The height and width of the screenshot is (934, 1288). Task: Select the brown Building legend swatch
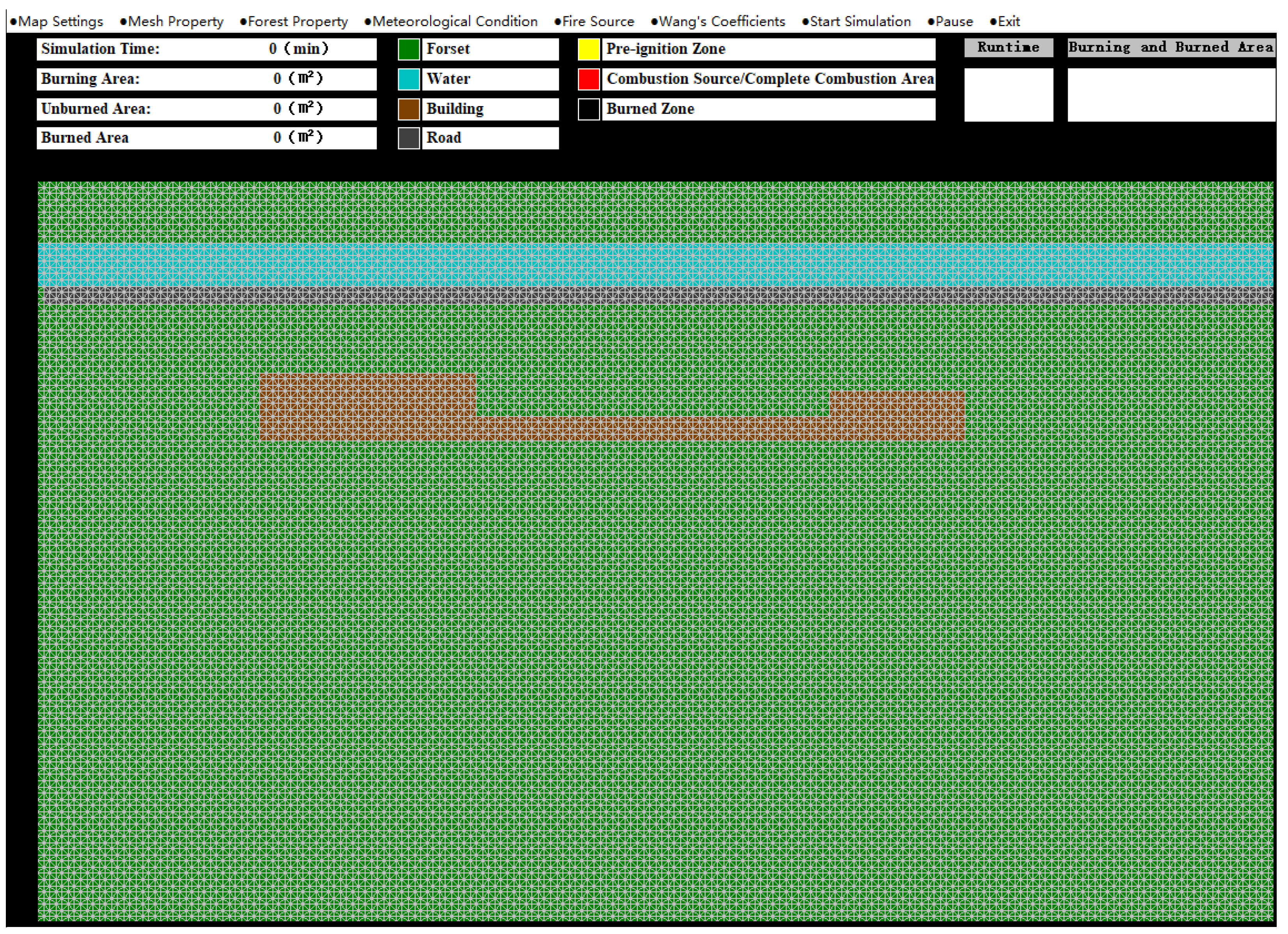point(408,109)
